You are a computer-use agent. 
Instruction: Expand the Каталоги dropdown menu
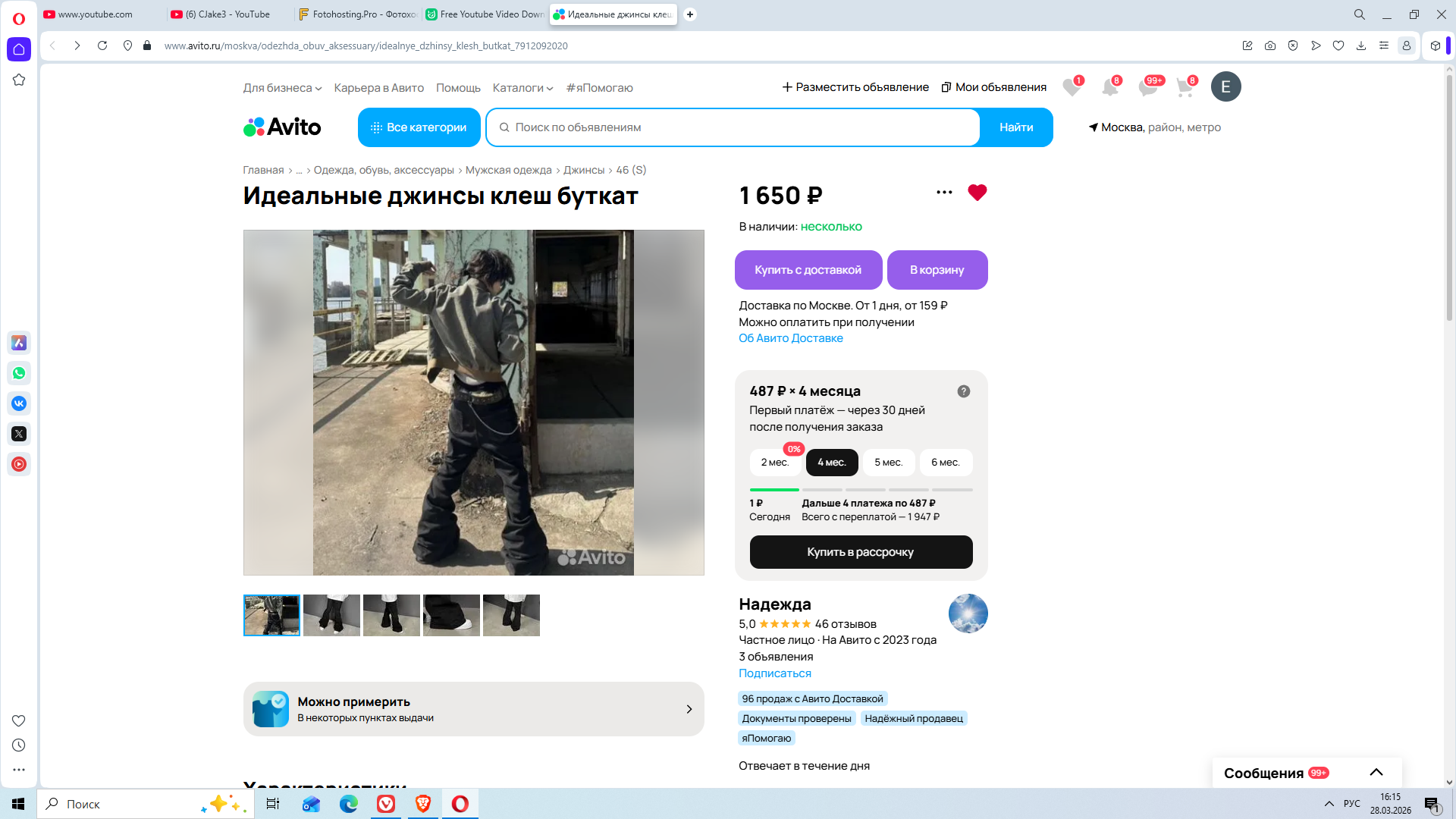[522, 88]
